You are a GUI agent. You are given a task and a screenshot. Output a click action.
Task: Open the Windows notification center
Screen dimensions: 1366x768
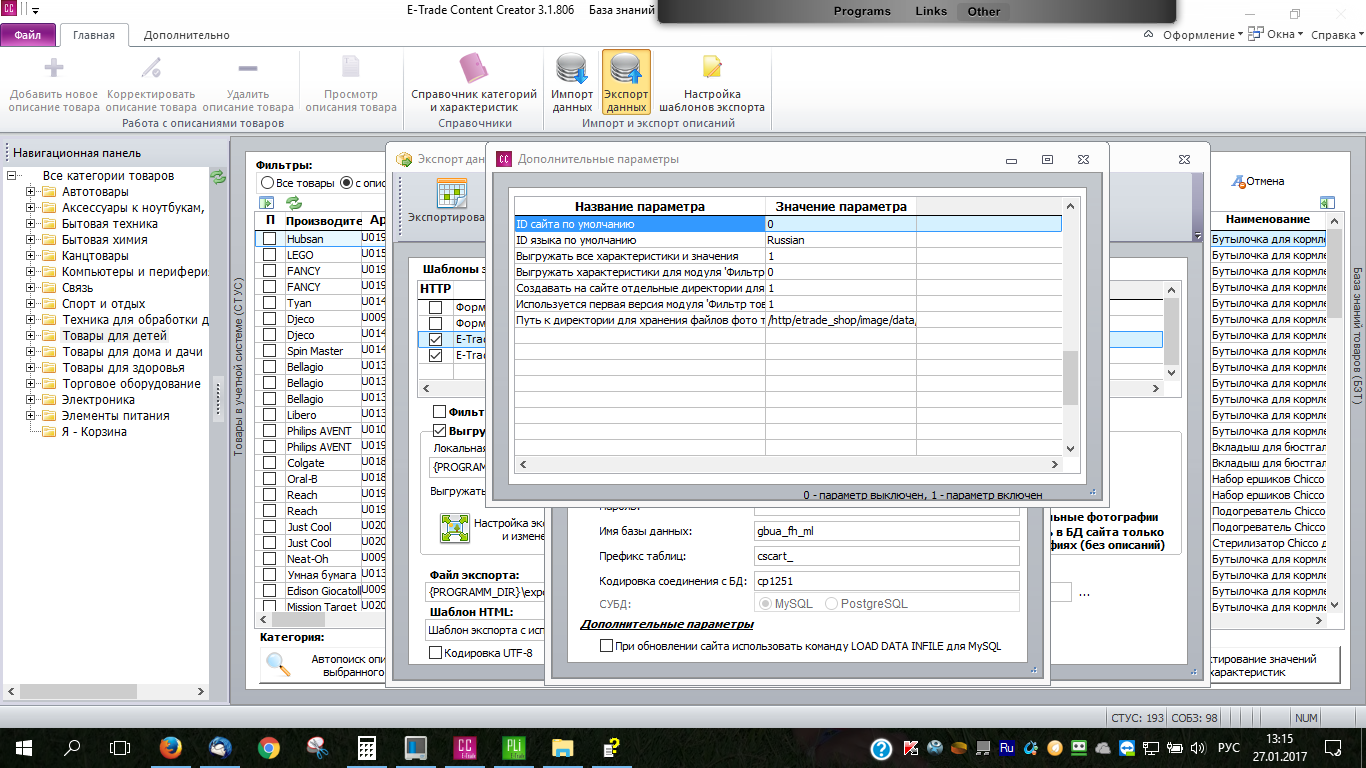(1333, 748)
